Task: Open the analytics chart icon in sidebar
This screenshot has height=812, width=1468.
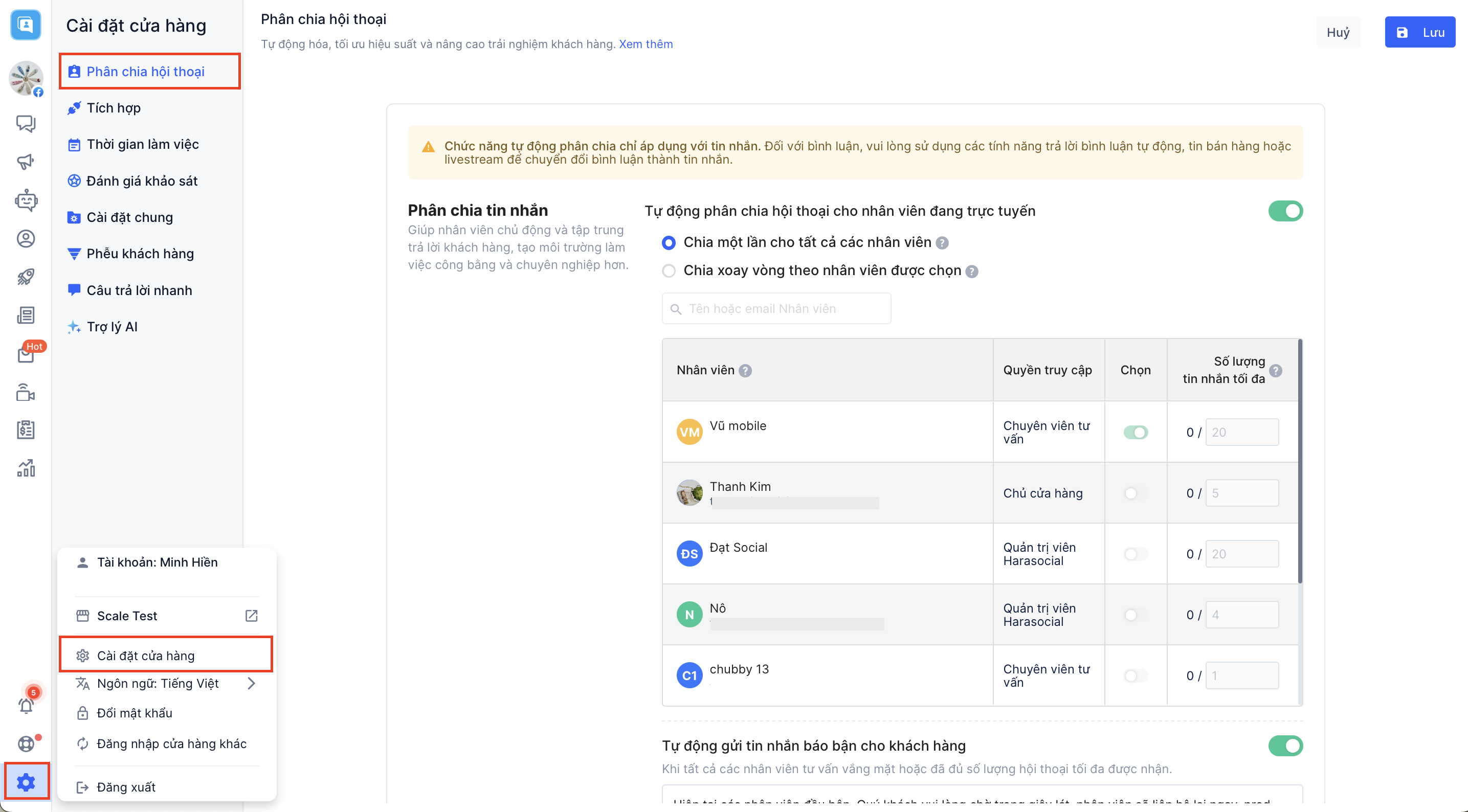Action: point(26,468)
